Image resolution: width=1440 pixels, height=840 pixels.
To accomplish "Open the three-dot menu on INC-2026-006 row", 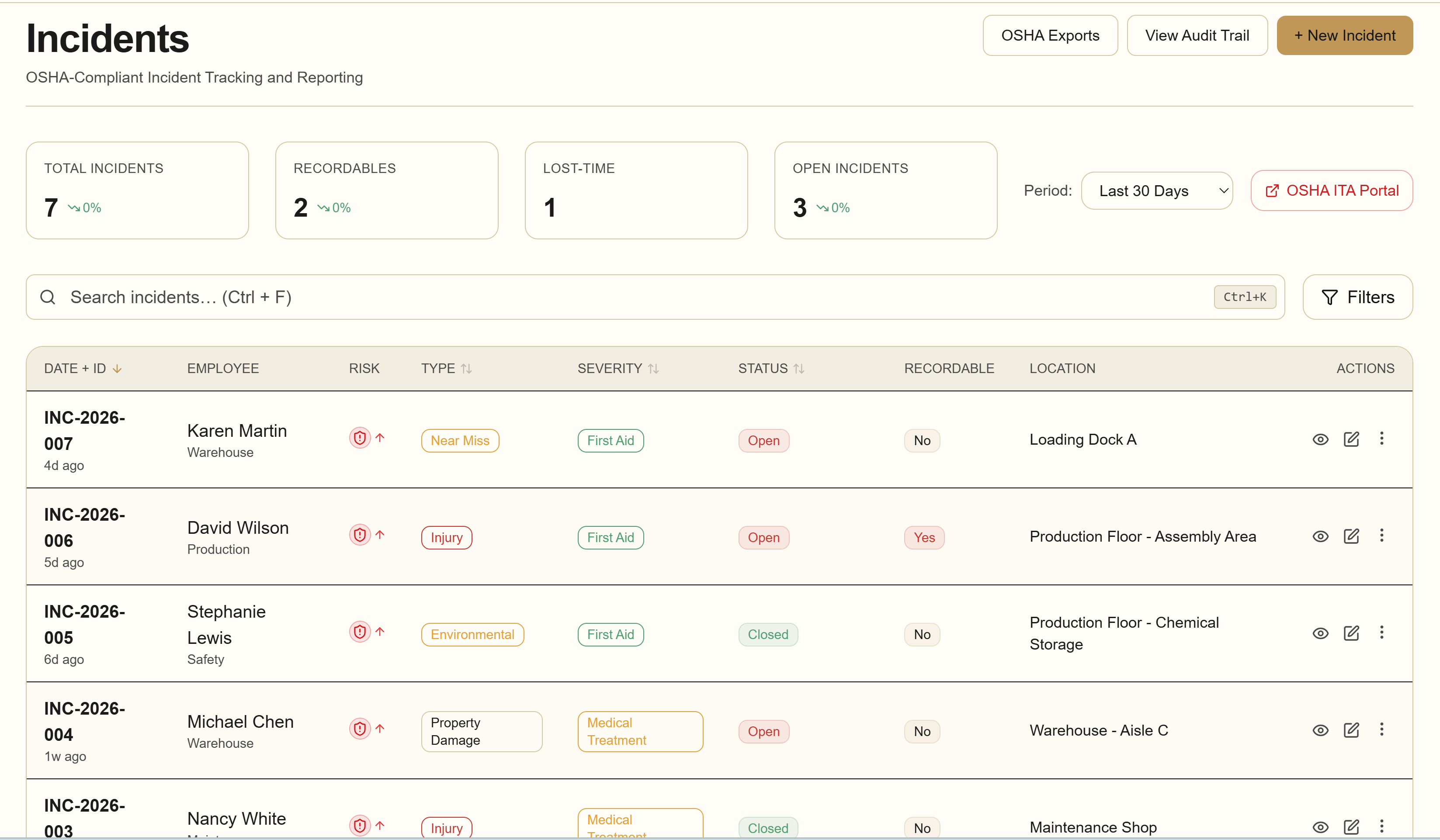I will pyautogui.click(x=1382, y=536).
